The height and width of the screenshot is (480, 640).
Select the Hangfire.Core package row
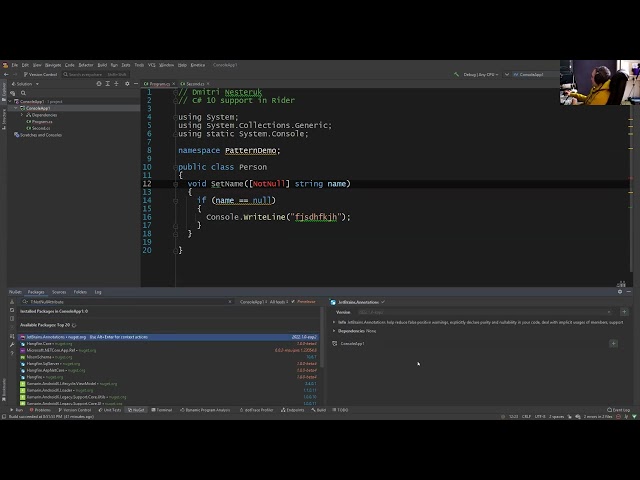pyautogui.click(x=169, y=344)
